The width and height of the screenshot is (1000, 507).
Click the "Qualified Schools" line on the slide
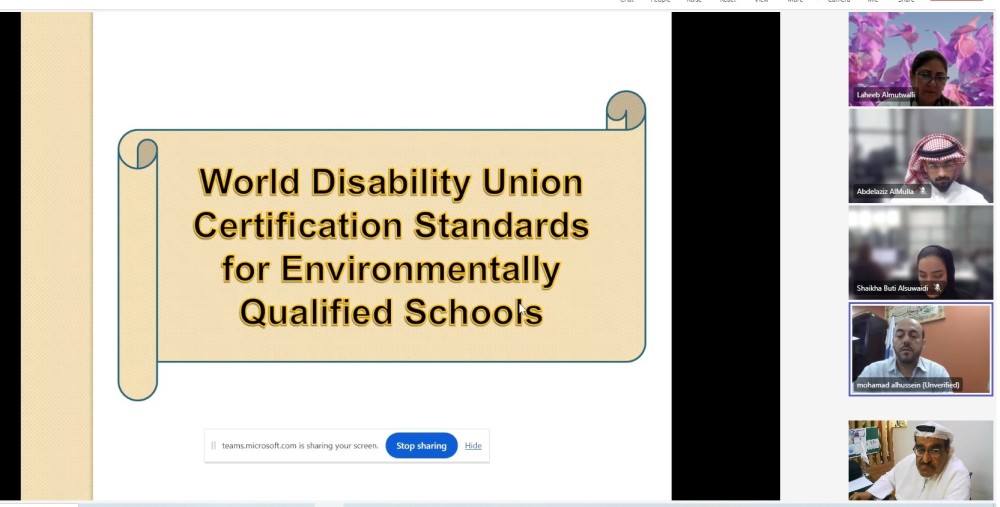tap(391, 312)
